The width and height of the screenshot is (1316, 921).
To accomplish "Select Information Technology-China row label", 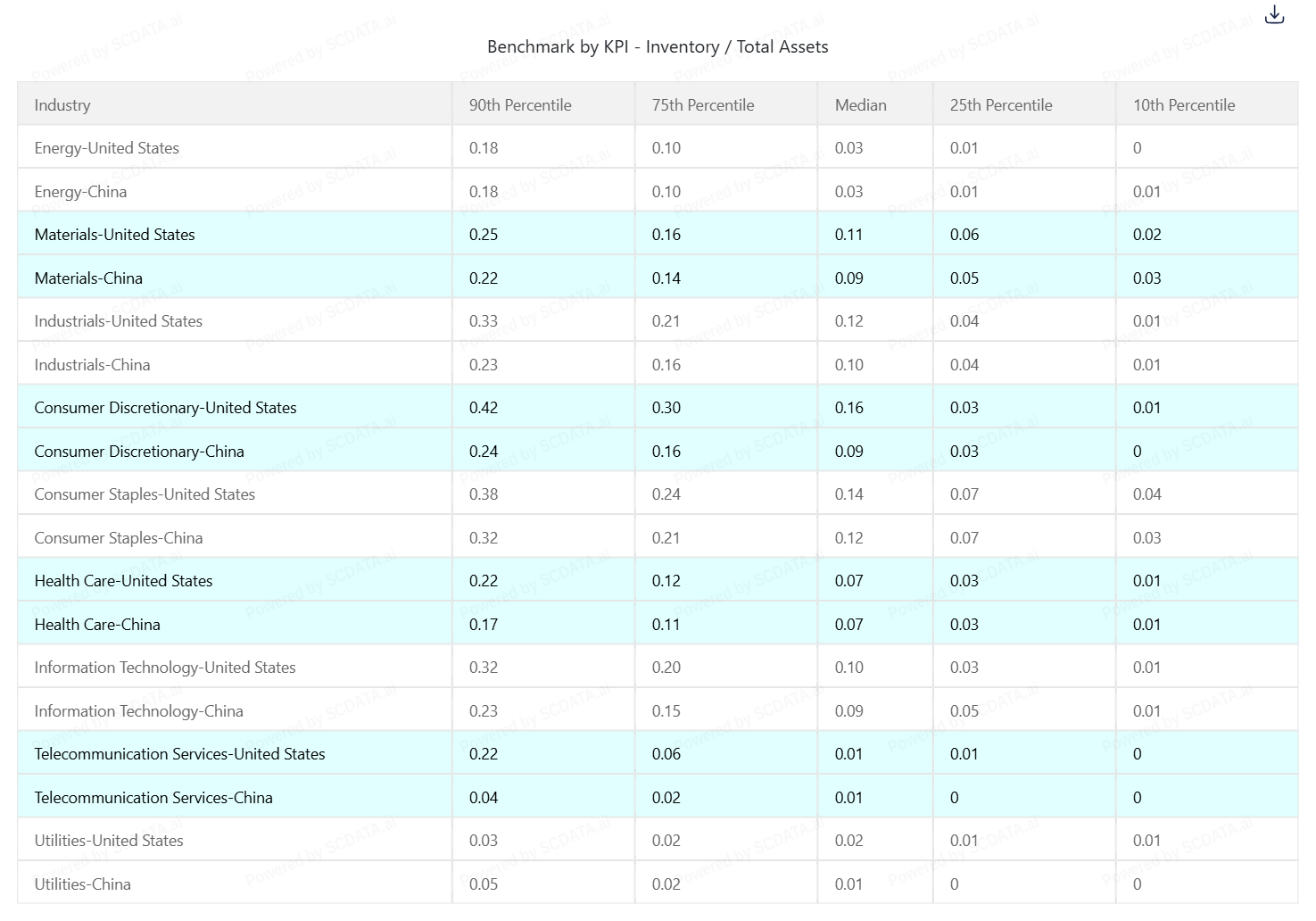I will pos(138,711).
